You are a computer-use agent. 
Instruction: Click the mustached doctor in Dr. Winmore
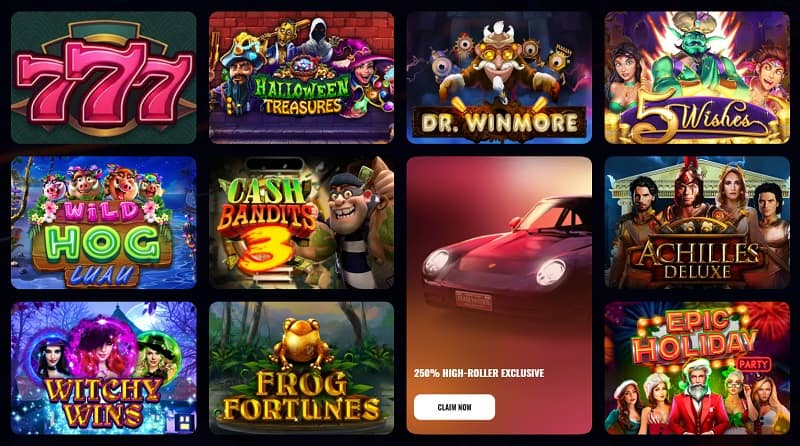[497, 64]
